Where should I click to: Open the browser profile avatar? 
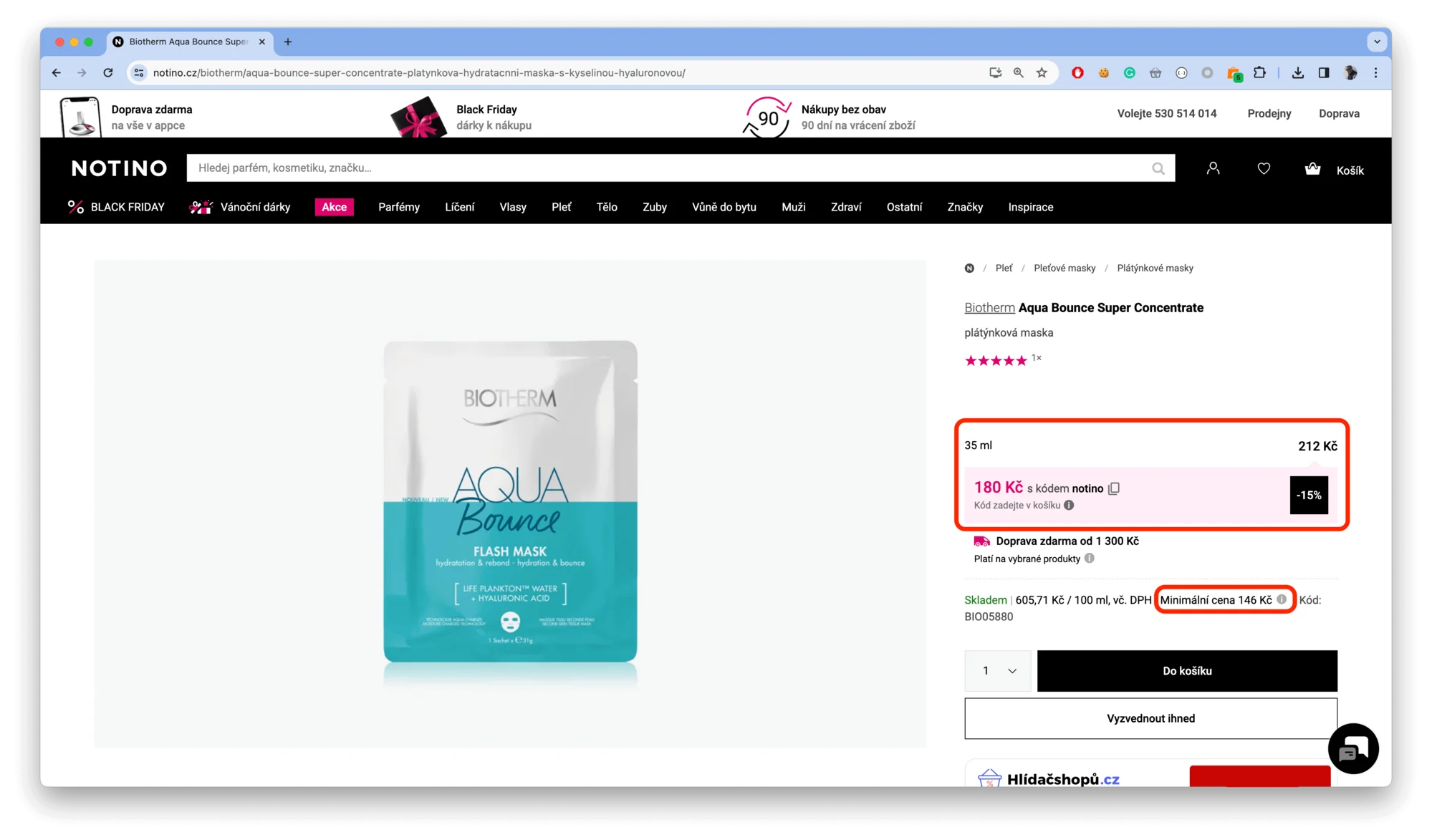pyautogui.click(x=1350, y=72)
